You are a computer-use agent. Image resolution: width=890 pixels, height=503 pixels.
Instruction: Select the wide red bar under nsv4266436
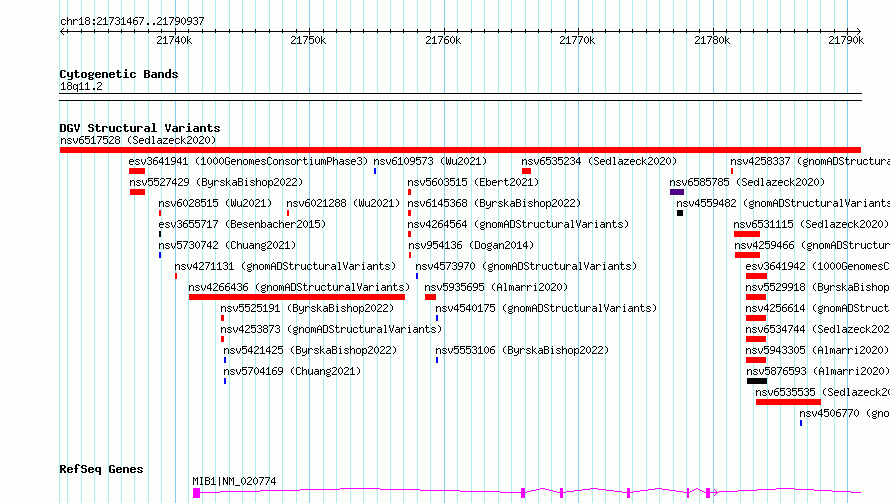(x=297, y=297)
